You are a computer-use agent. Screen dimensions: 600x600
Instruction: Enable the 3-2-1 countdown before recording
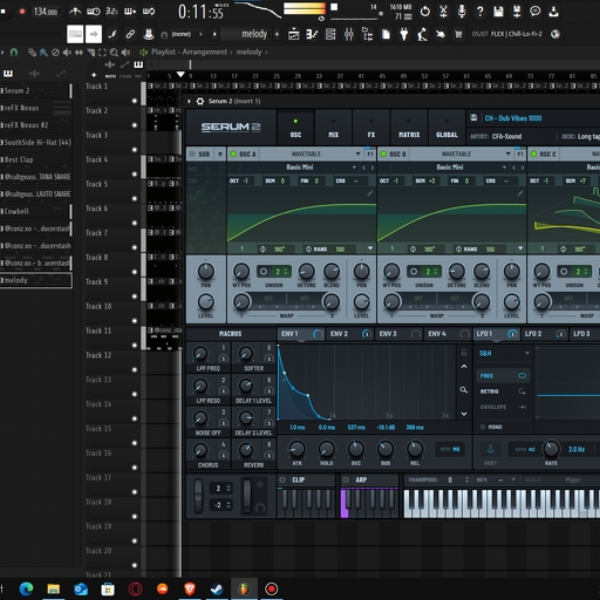(112, 11)
